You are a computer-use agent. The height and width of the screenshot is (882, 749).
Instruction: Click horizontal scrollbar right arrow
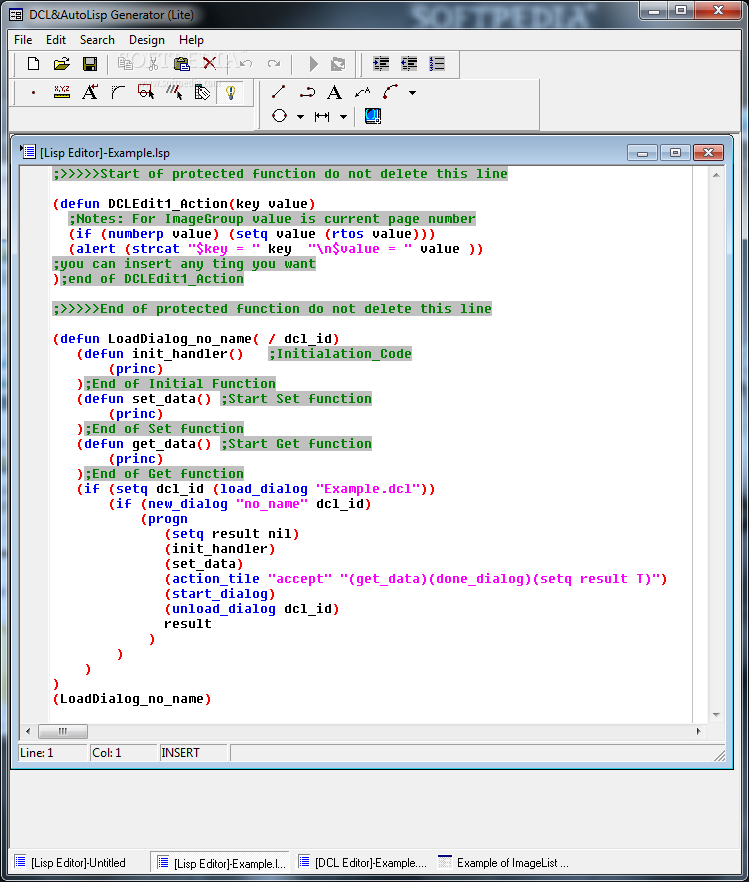(x=698, y=731)
